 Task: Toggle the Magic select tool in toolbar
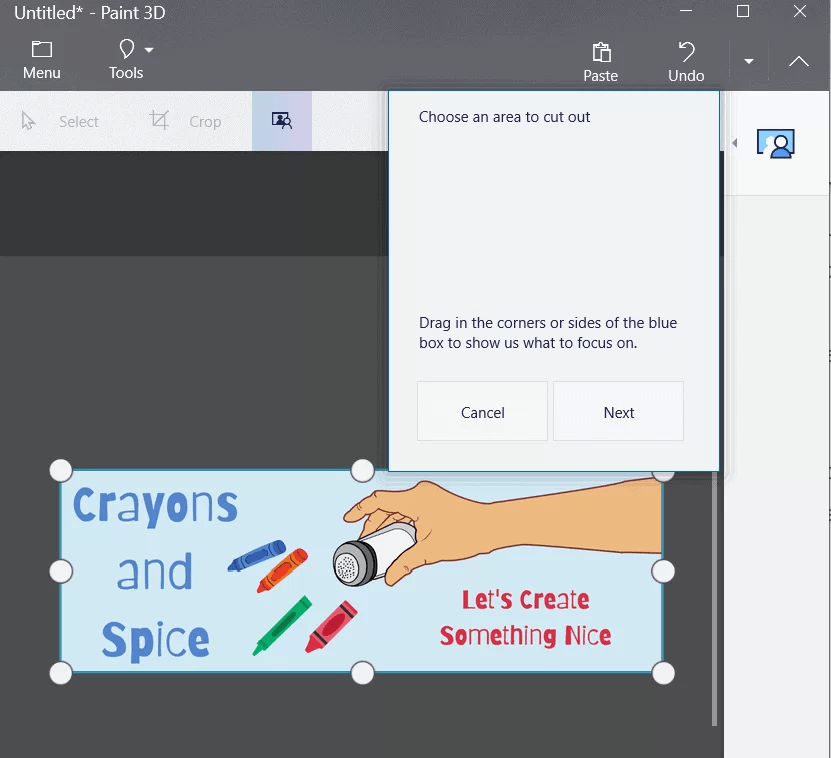[281, 121]
